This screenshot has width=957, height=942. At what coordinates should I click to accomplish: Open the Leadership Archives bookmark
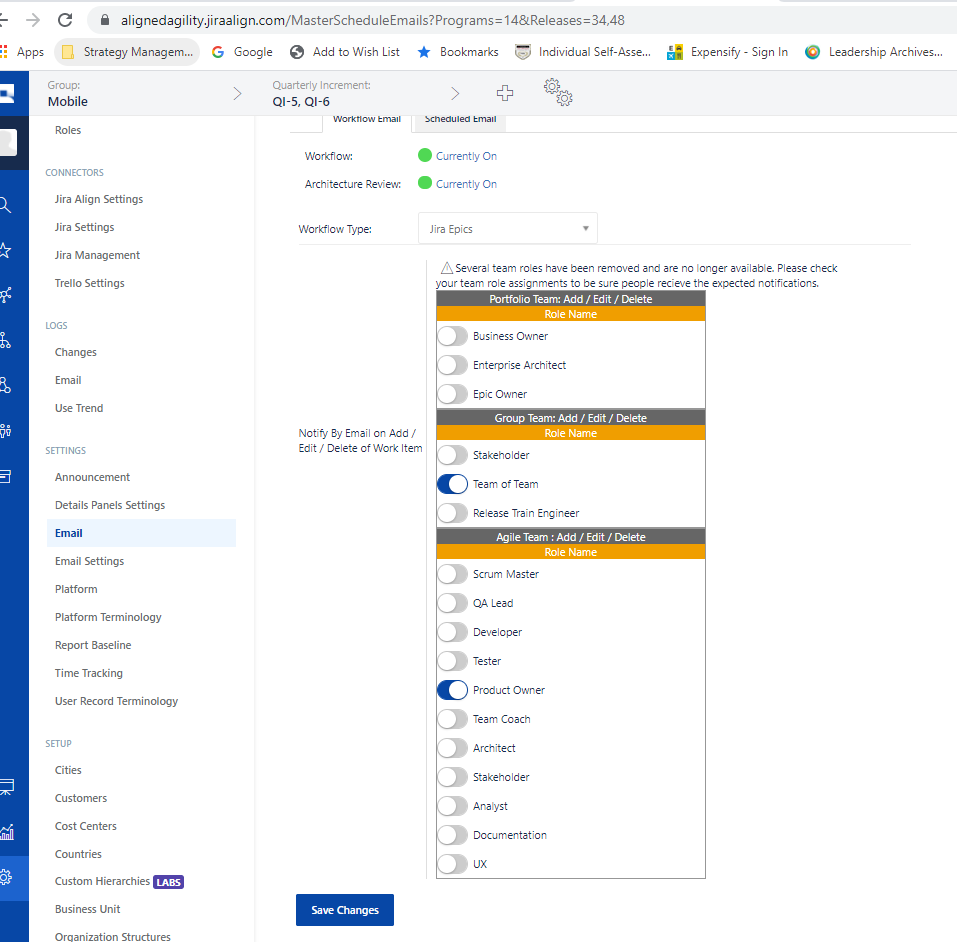point(874,52)
